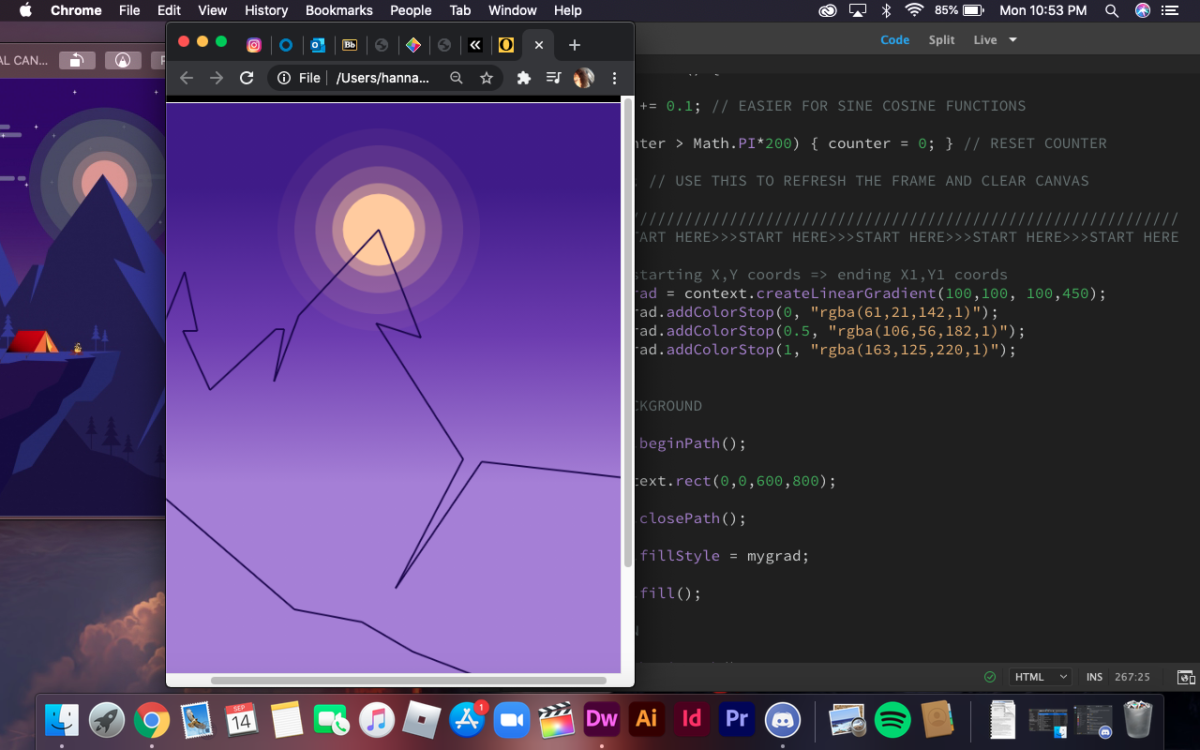The width and height of the screenshot is (1200, 750).
Task: Open the Bookmarks menu
Action: tap(339, 10)
